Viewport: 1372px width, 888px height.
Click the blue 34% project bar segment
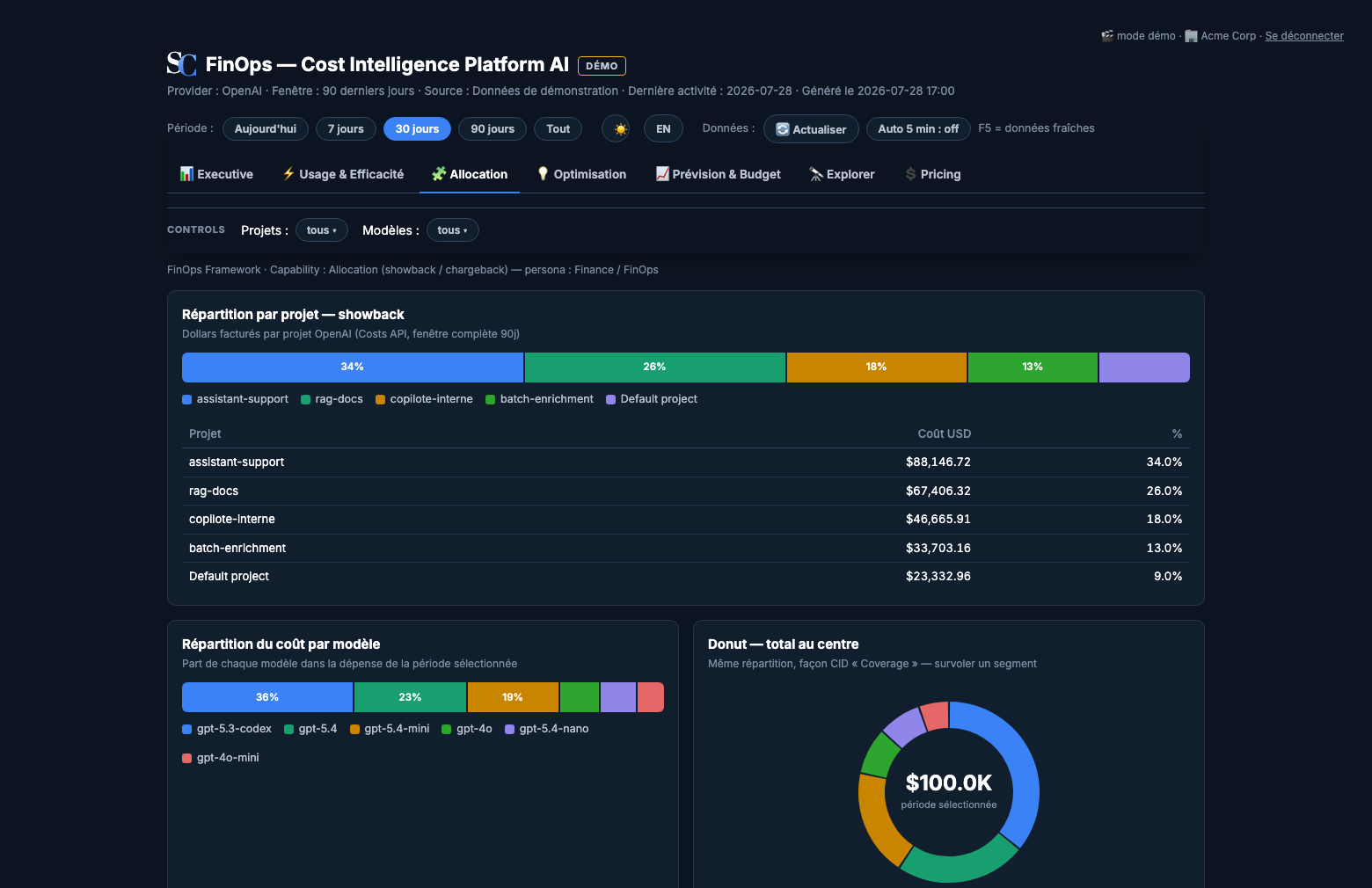(x=353, y=368)
